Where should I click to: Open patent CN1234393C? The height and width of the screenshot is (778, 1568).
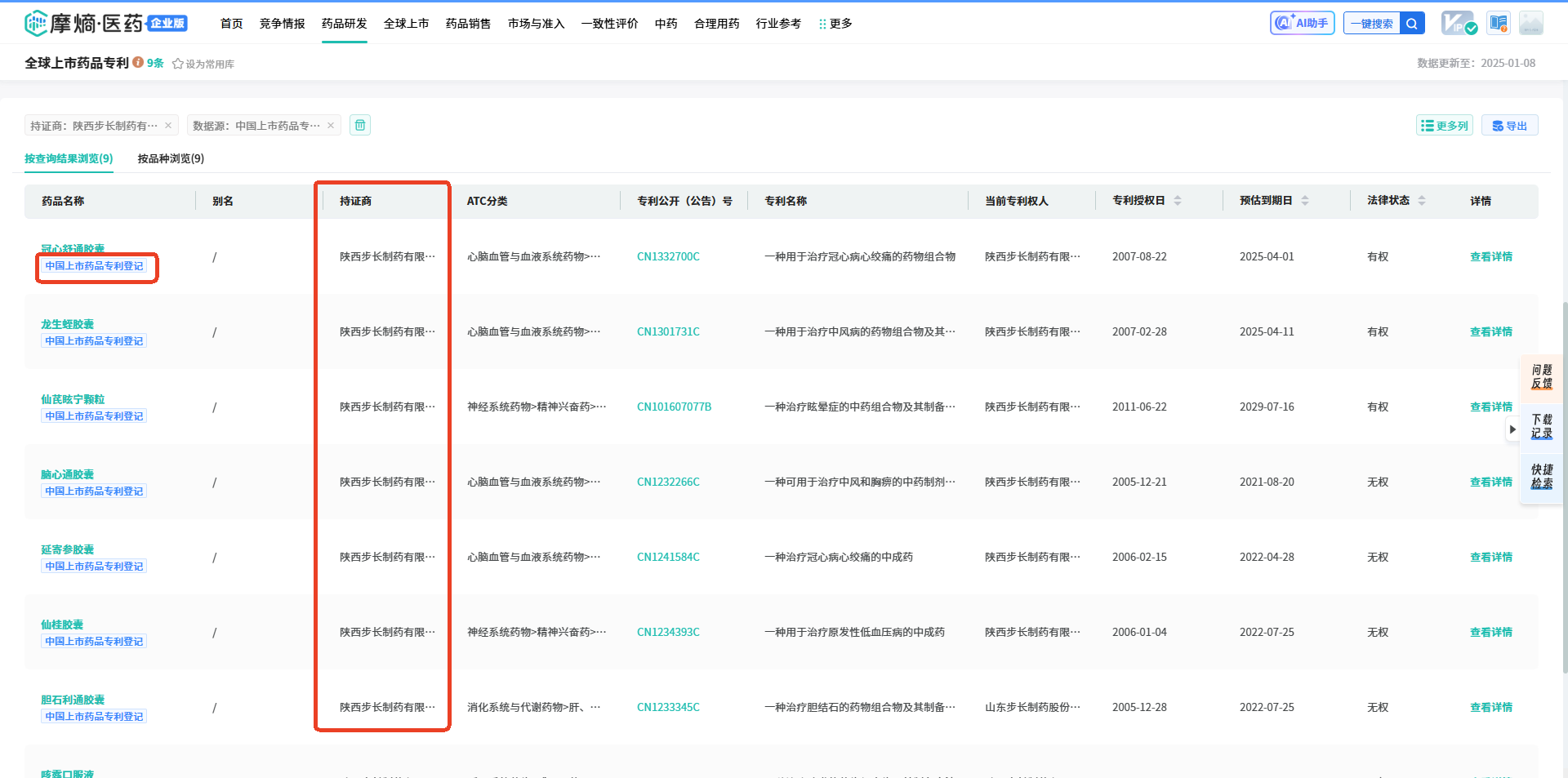pyautogui.click(x=668, y=632)
